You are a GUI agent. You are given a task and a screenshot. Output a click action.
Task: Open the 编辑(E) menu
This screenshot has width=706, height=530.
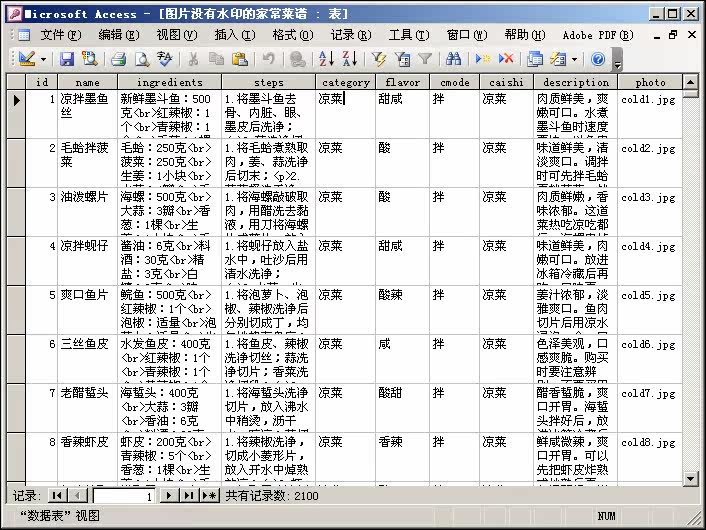click(x=119, y=35)
